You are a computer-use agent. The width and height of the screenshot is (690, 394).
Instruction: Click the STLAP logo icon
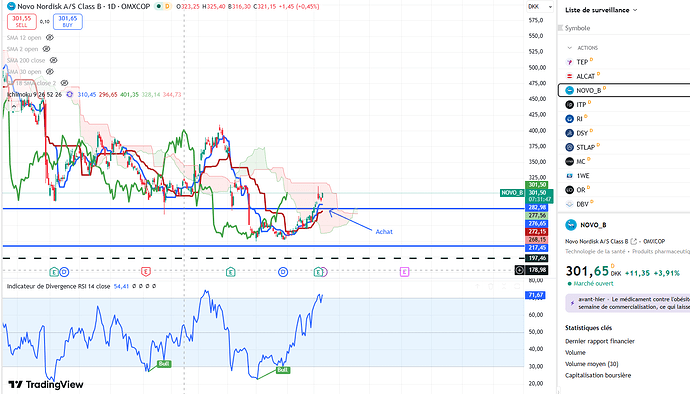click(569, 147)
